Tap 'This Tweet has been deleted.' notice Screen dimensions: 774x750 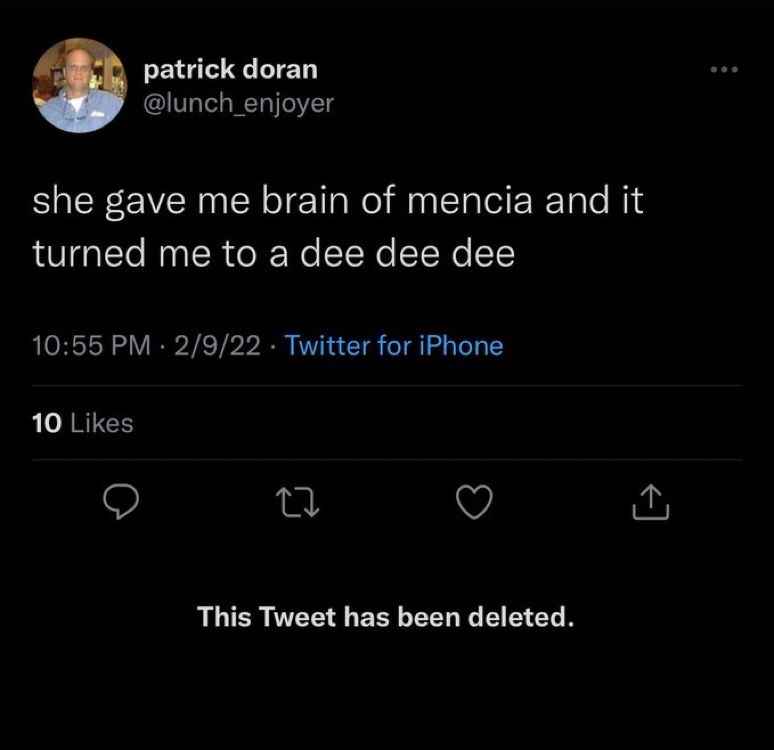point(386,617)
